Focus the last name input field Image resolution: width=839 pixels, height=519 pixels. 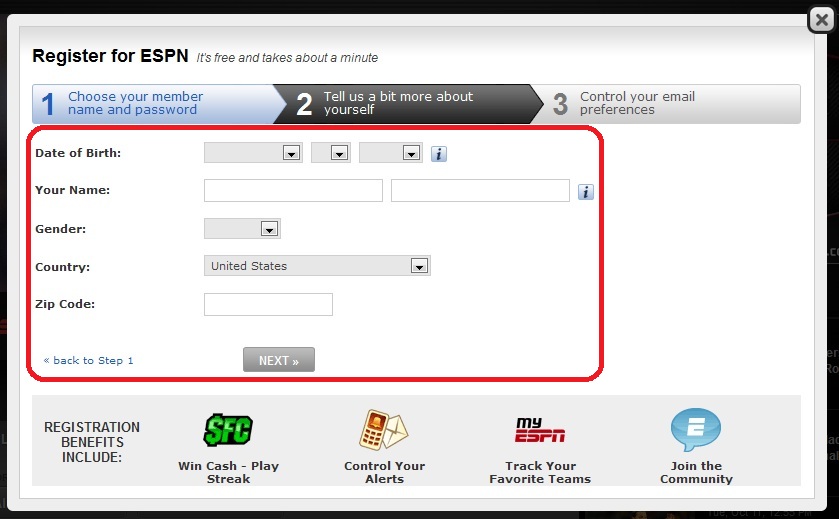(x=480, y=190)
